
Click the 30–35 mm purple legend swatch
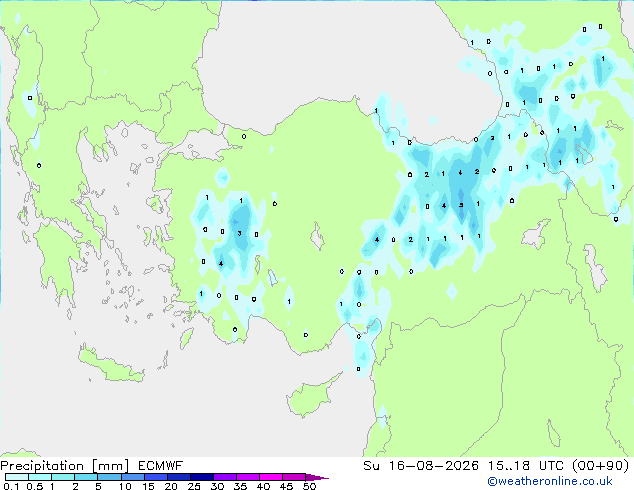click(224, 477)
